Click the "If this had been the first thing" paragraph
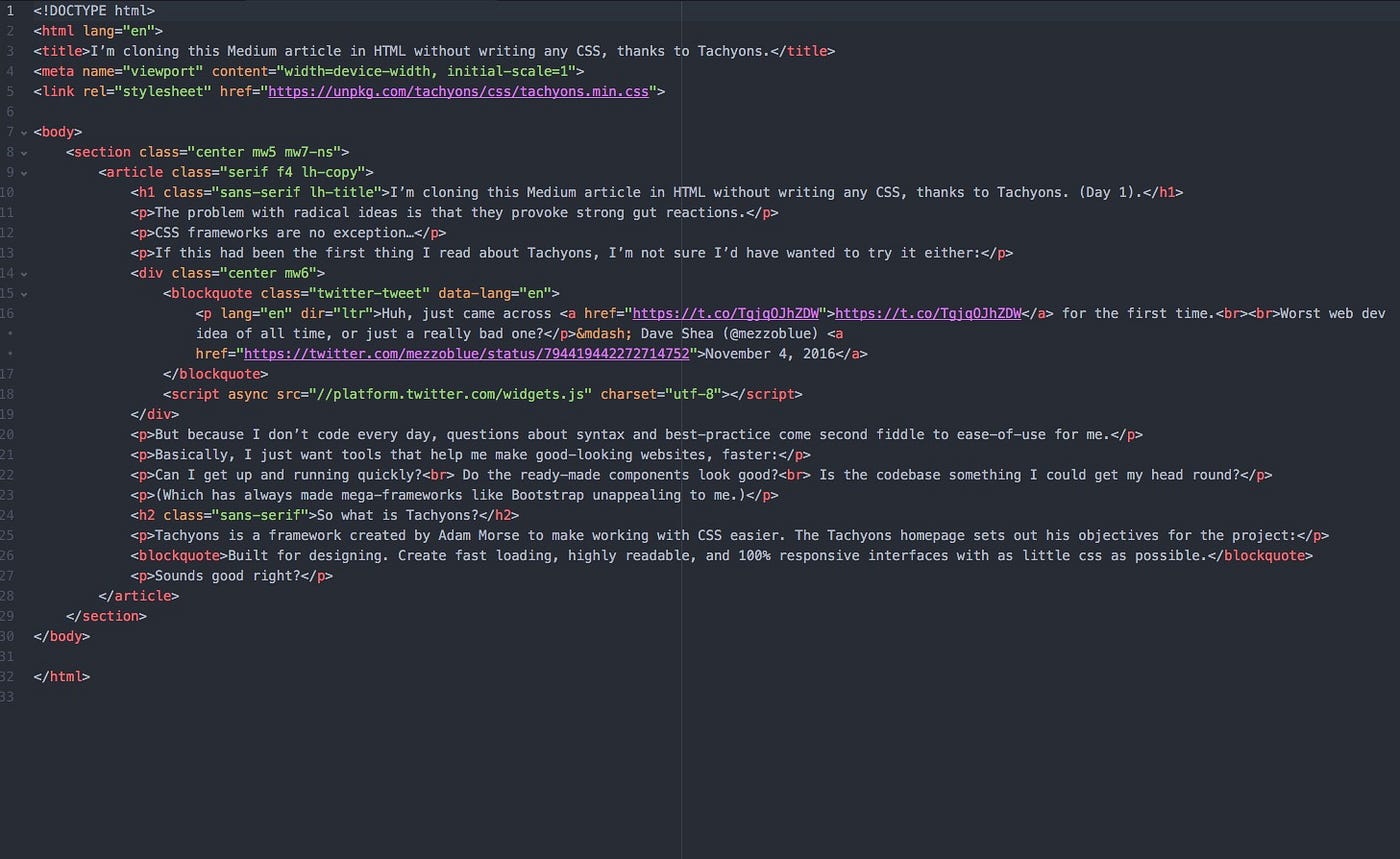This screenshot has width=1400, height=859. tap(570, 253)
